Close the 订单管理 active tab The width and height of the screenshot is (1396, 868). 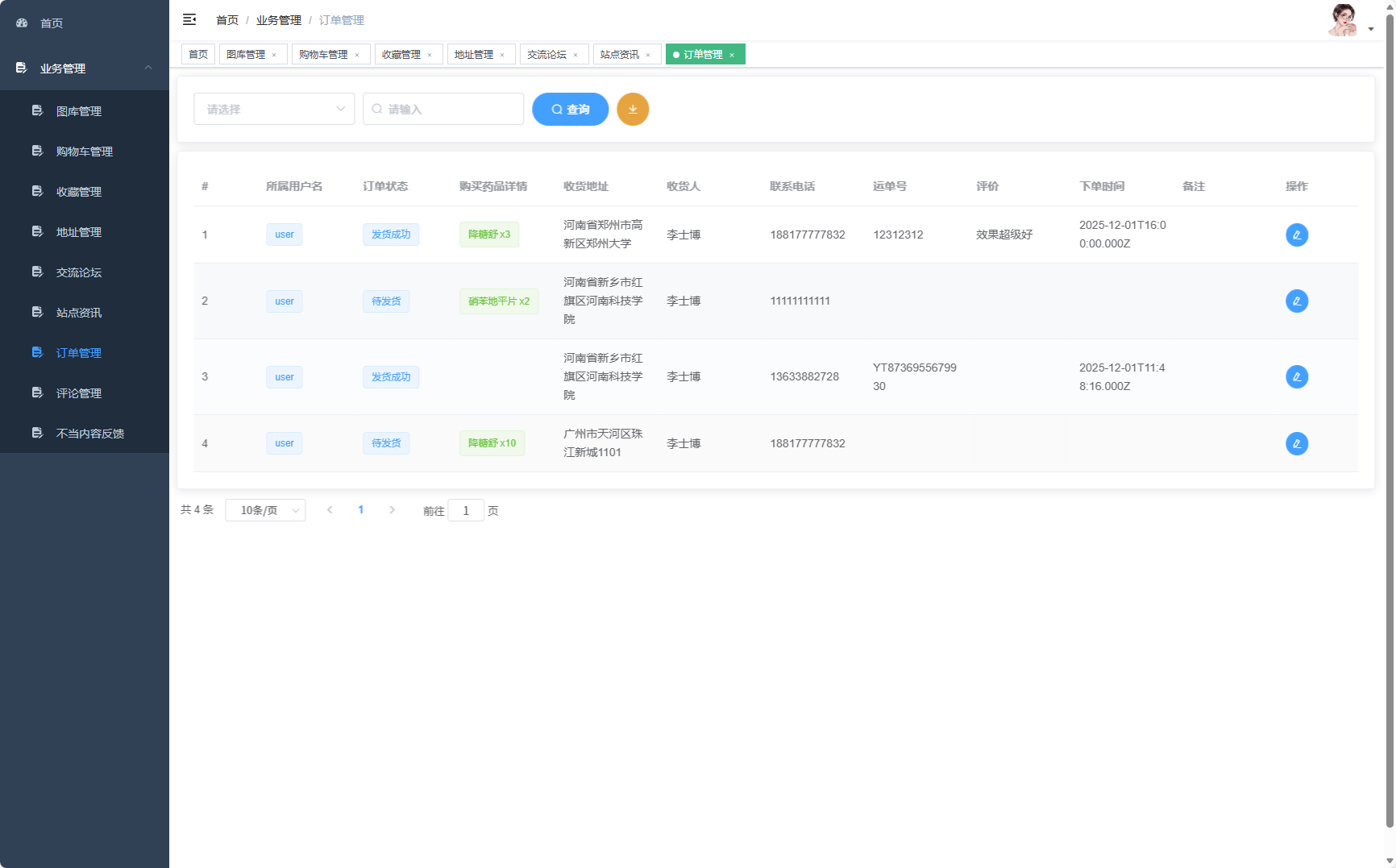[x=732, y=55]
